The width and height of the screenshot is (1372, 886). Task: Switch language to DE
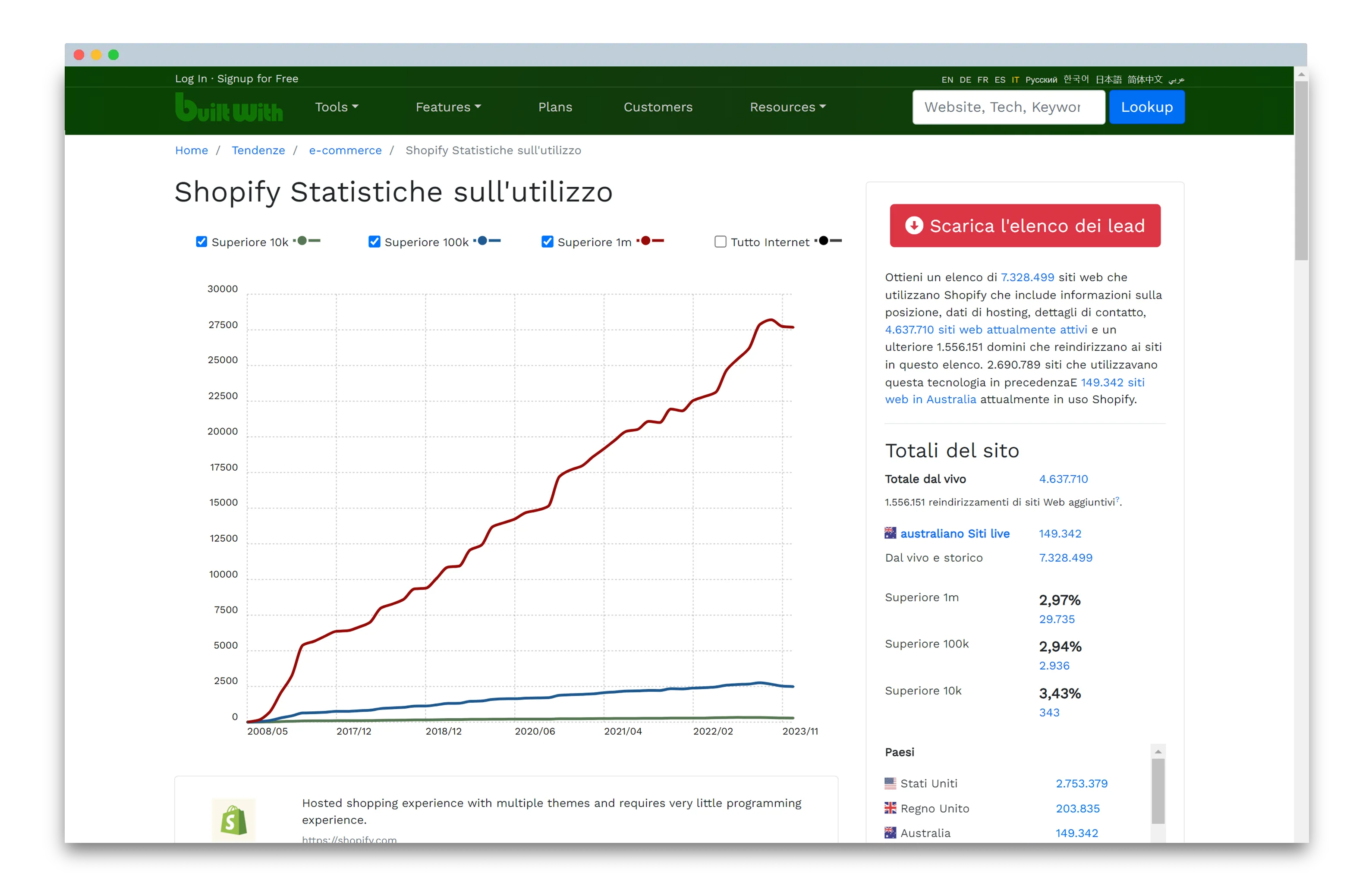965,79
